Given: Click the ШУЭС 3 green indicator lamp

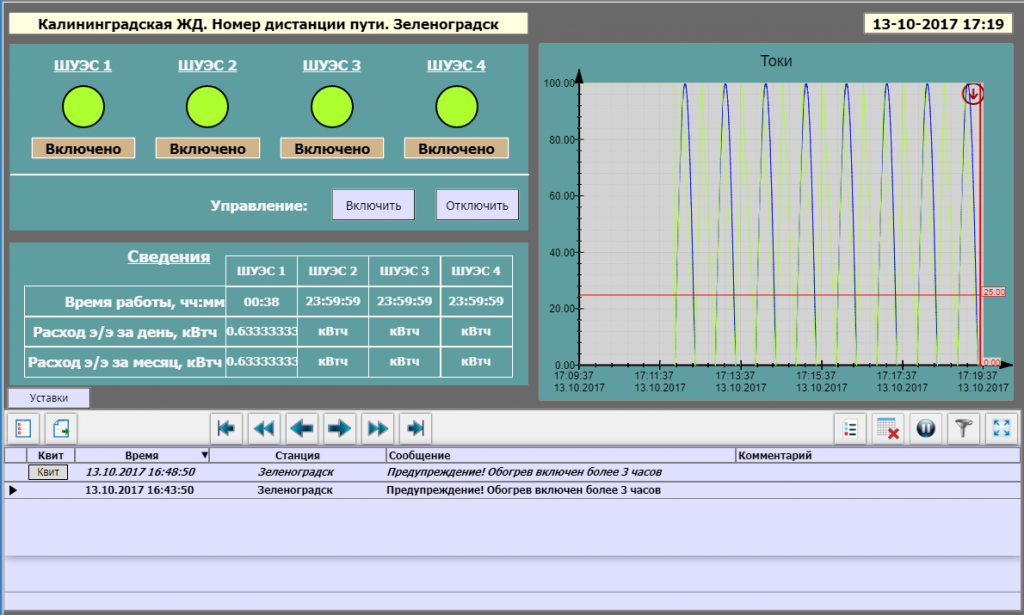Looking at the screenshot, I should 332,106.
